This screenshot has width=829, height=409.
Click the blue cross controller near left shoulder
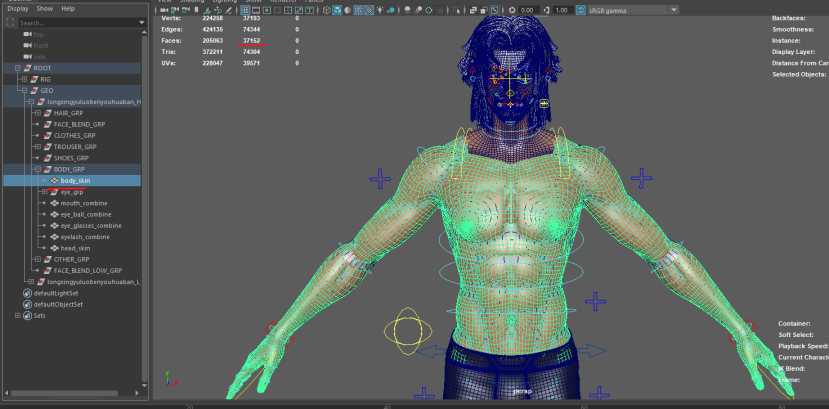point(380,179)
